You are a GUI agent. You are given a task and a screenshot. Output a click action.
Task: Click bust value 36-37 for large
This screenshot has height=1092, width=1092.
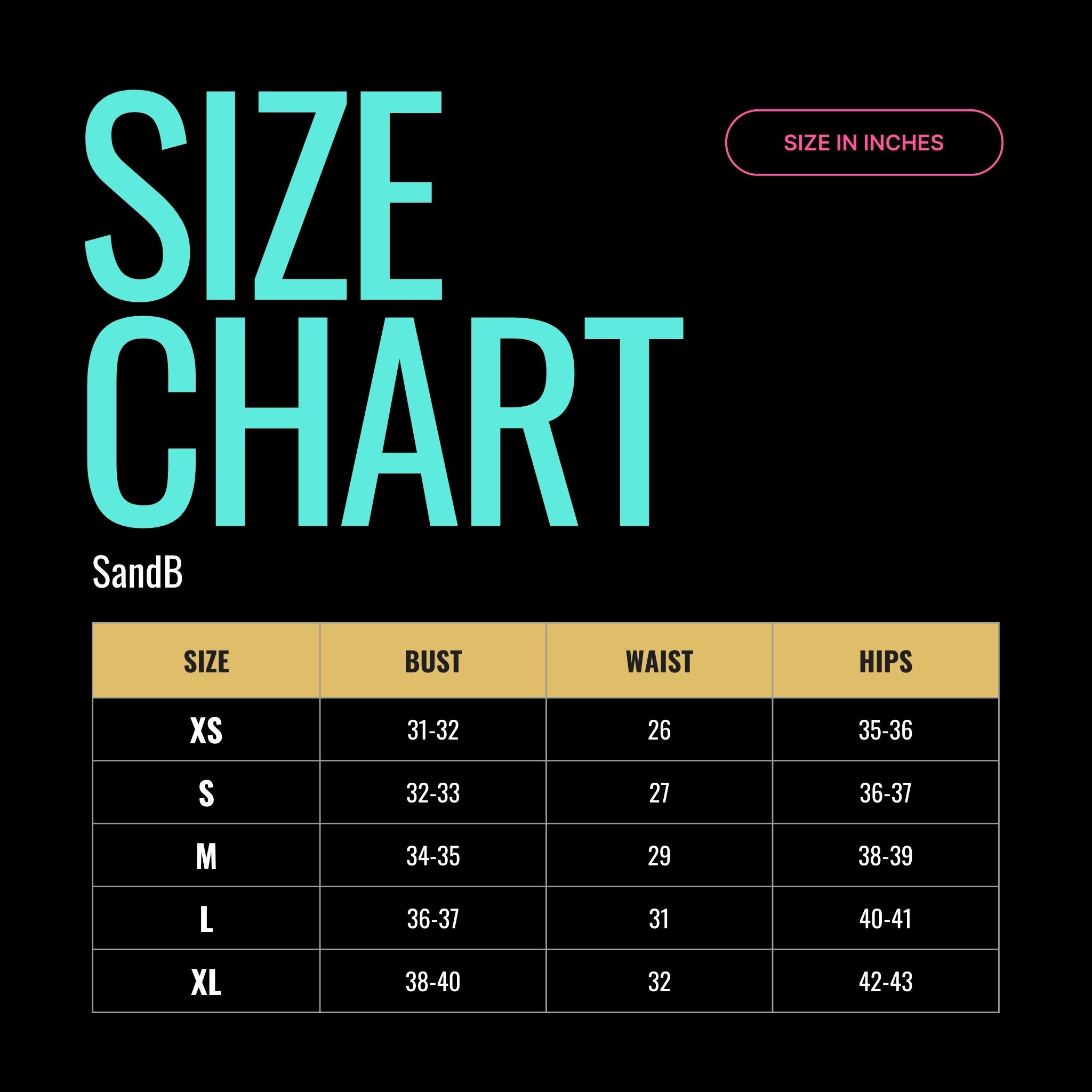pos(433,919)
